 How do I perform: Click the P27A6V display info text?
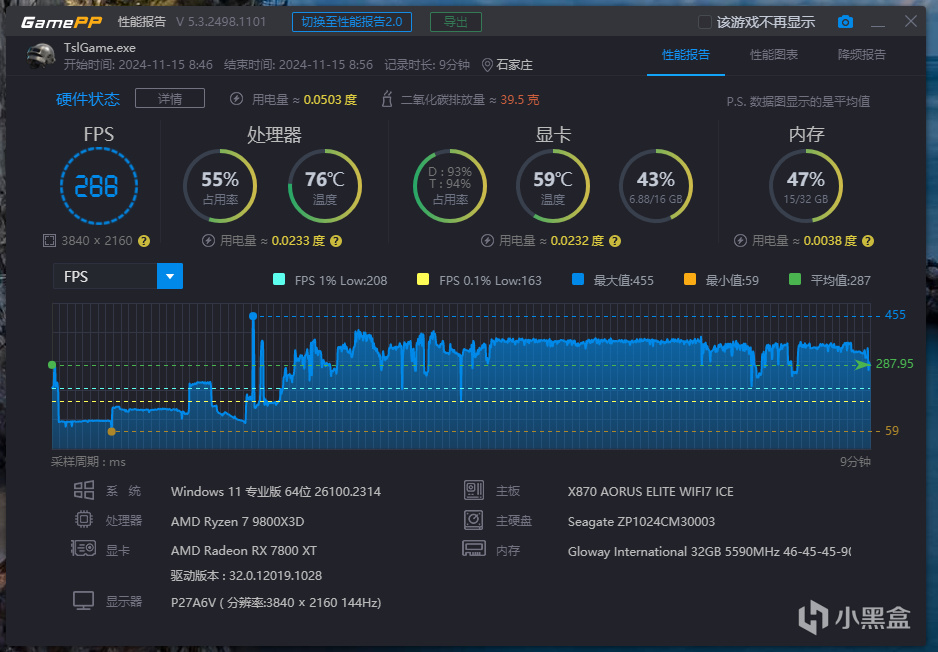coord(276,602)
